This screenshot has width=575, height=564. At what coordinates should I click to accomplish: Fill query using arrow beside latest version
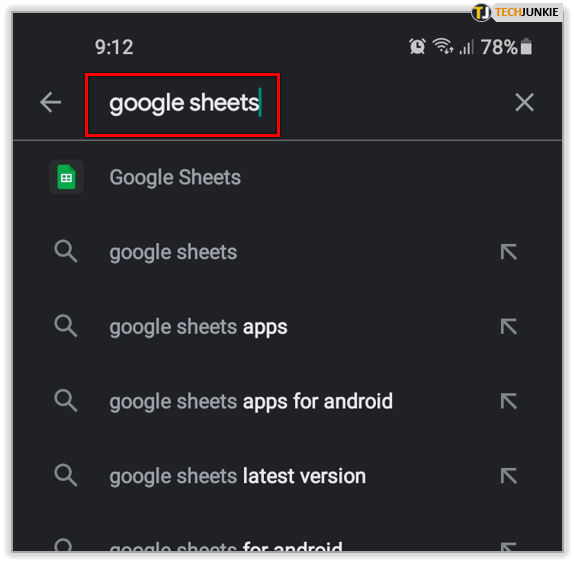click(509, 476)
